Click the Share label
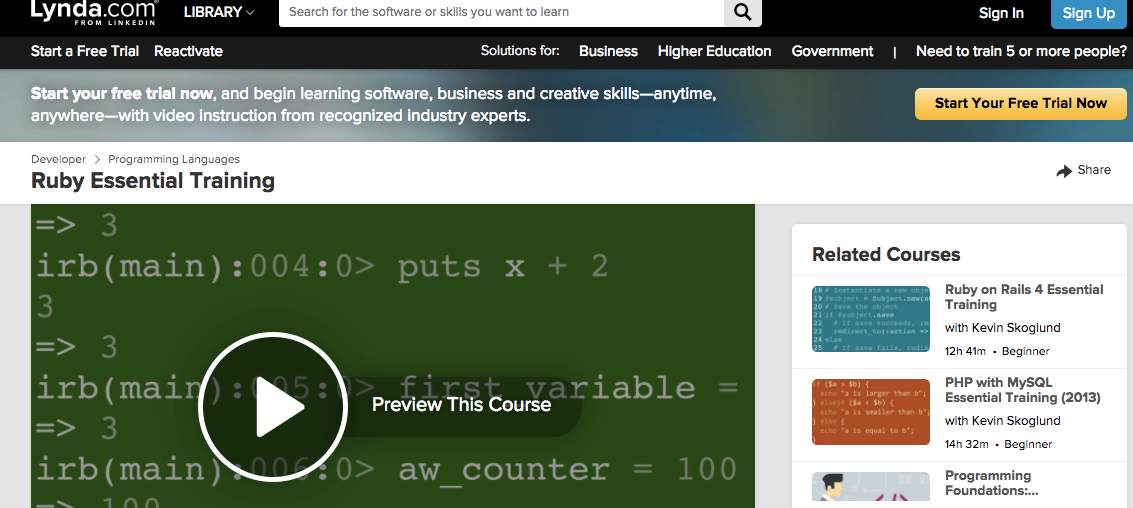The height and width of the screenshot is (508, 1133). (1094, 170)
